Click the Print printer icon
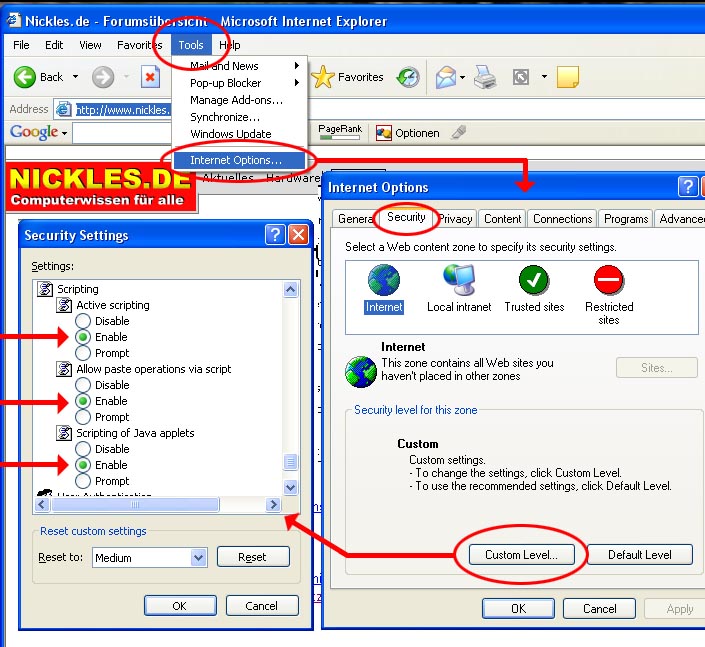 pyautogui.click(x=485, y=77)
